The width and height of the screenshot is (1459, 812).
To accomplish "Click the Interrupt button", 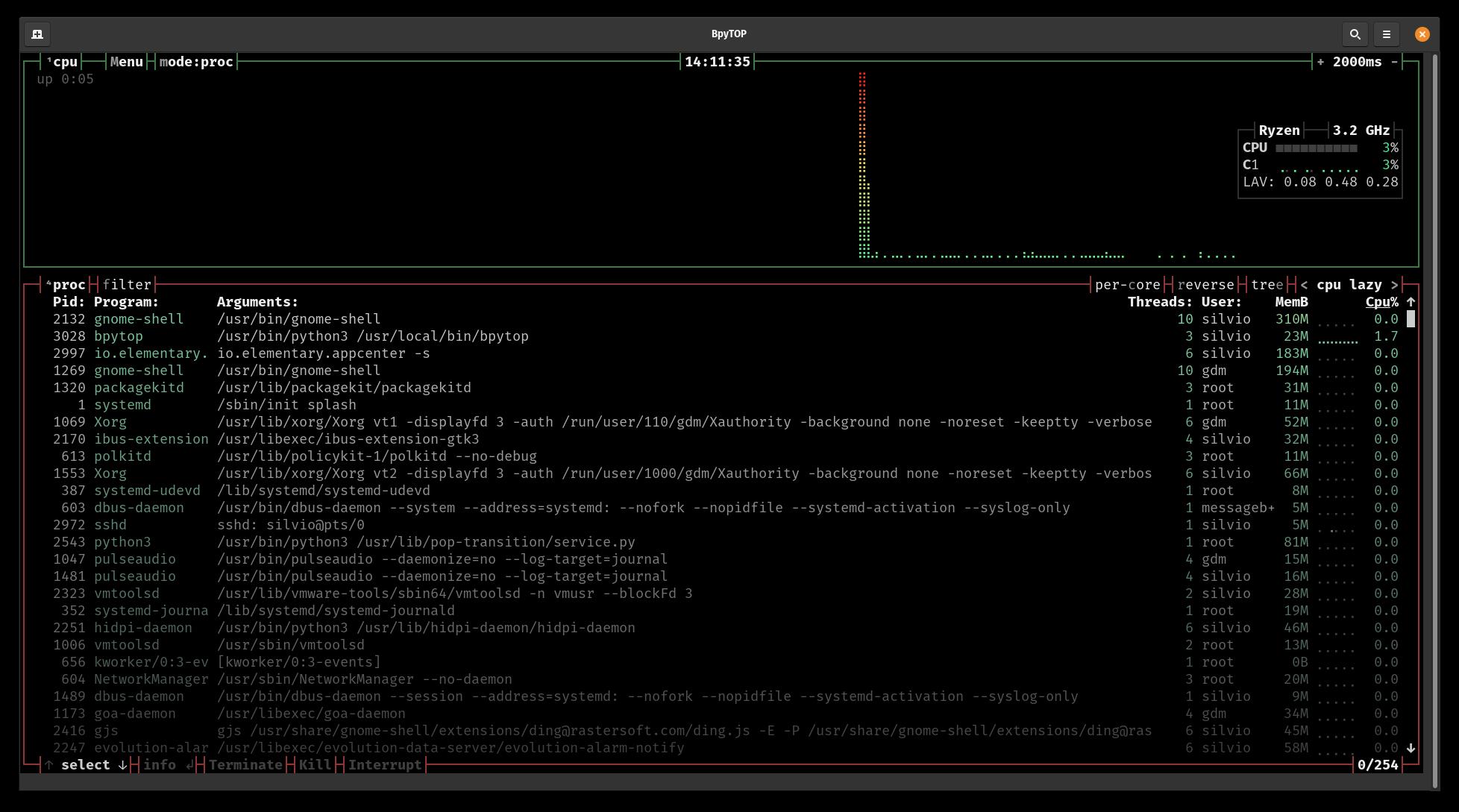I will [x=385, y=765].
